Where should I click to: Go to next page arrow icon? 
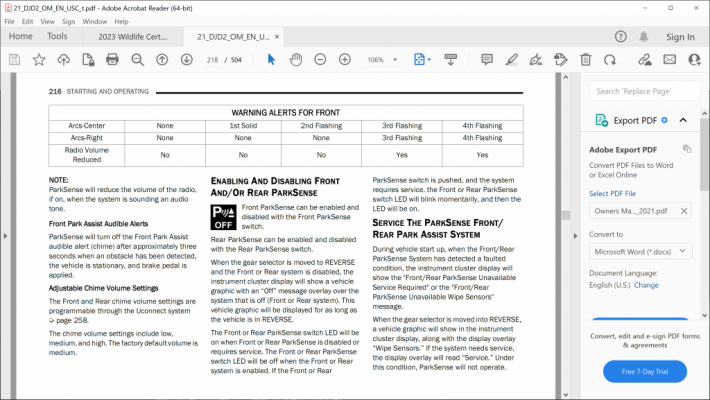coord(187,59)
